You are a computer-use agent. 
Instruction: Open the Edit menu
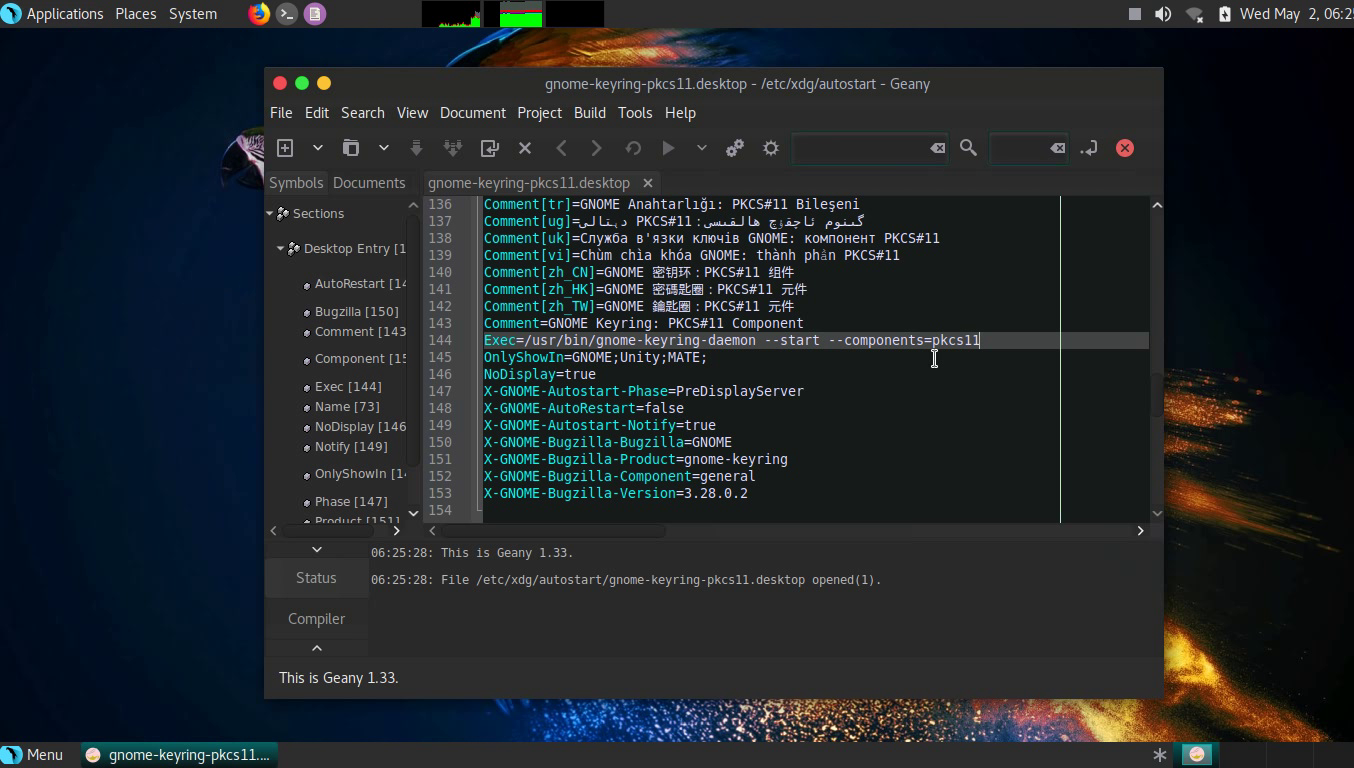(317, 113)
